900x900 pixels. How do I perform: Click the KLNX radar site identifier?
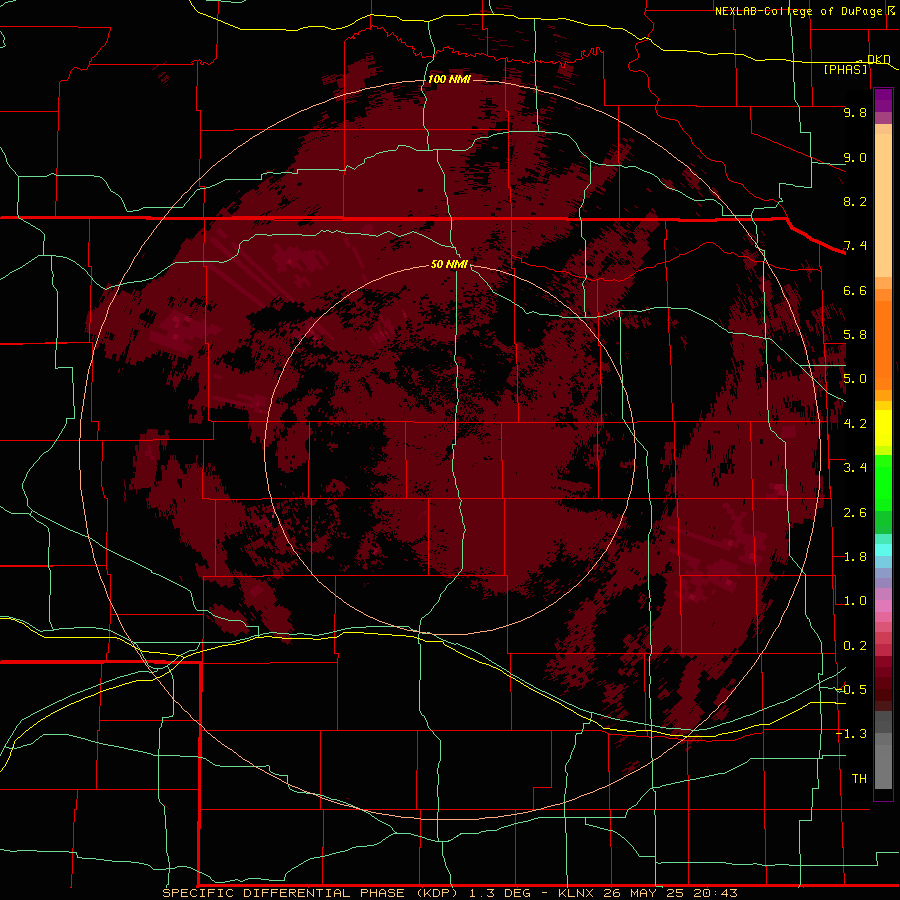coord(577,893)
